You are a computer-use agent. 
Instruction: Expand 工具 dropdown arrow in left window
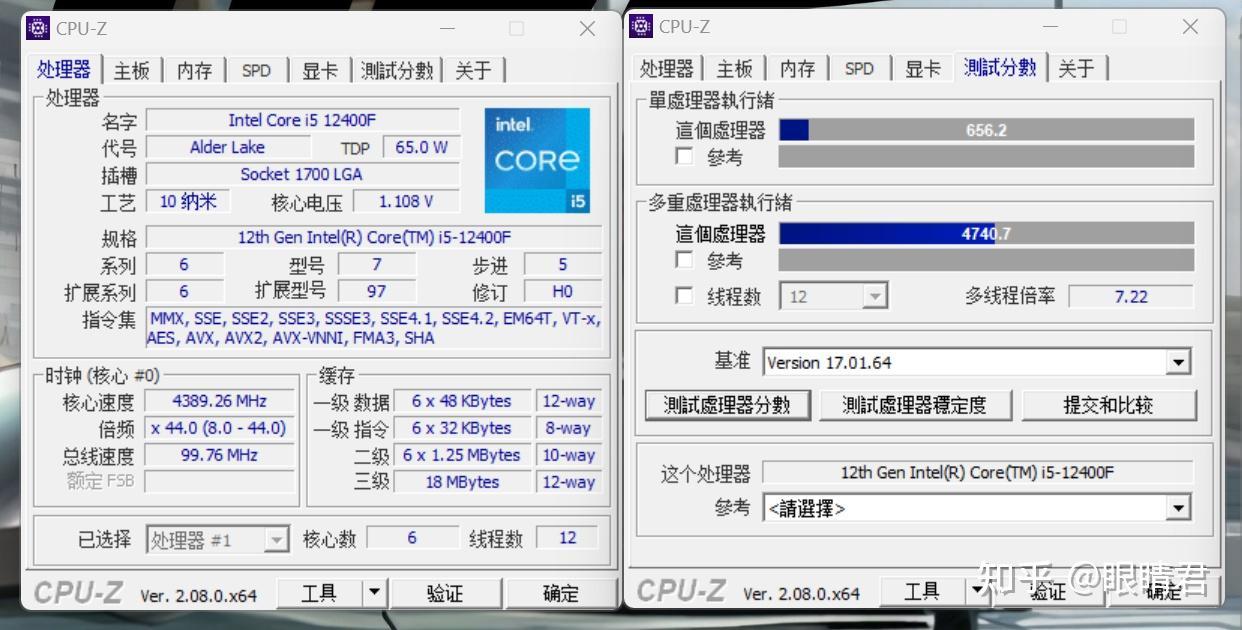pyautogui.click(x=374, y=592)
